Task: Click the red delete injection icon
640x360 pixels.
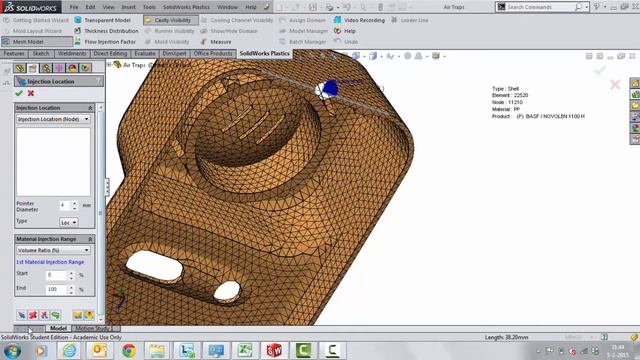Action: tap(33, 315)
